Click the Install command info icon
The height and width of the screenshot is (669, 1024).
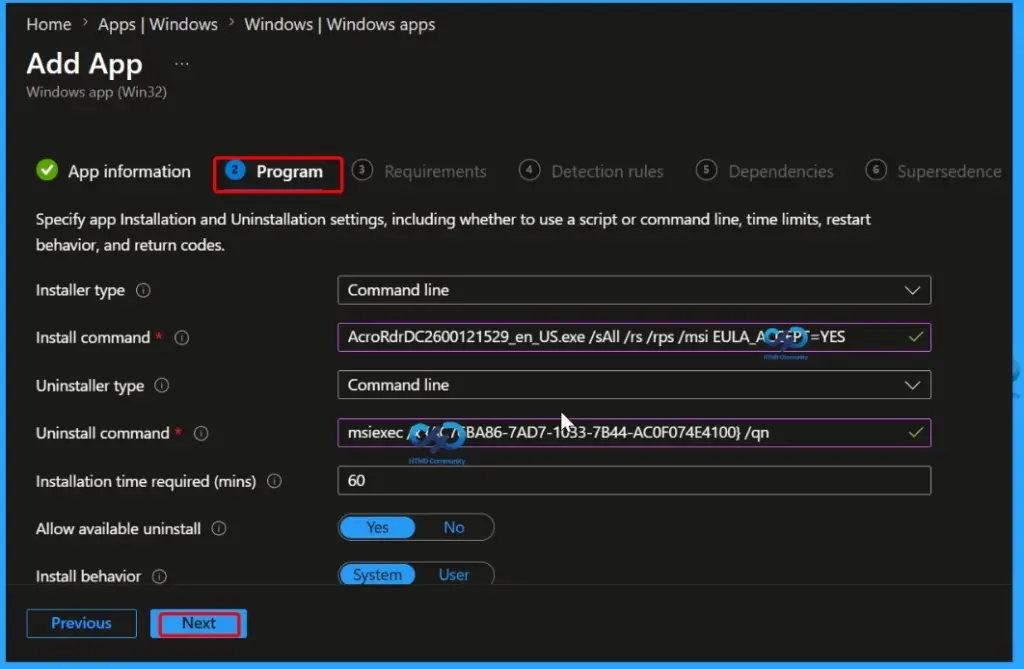182,338
